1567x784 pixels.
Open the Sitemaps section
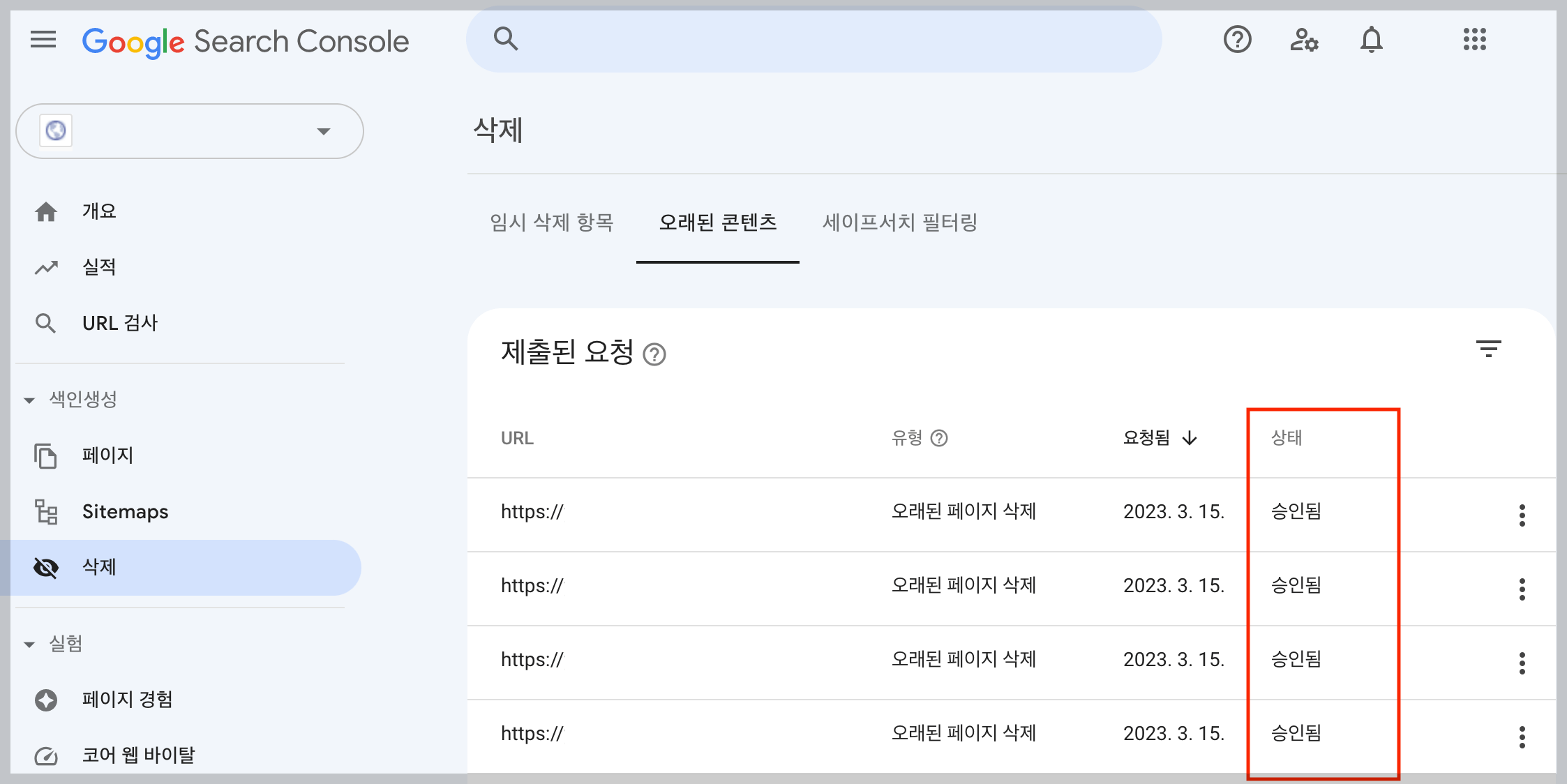pyautogui.click(x=125, y=511)
